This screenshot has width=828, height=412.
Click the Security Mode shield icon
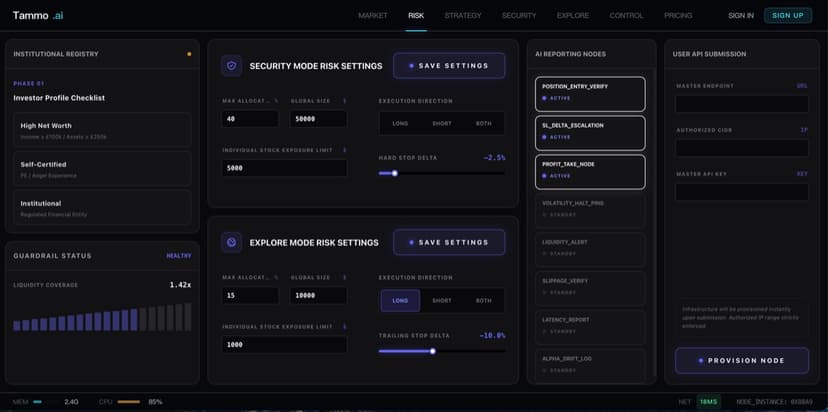(x=232, y=66)
